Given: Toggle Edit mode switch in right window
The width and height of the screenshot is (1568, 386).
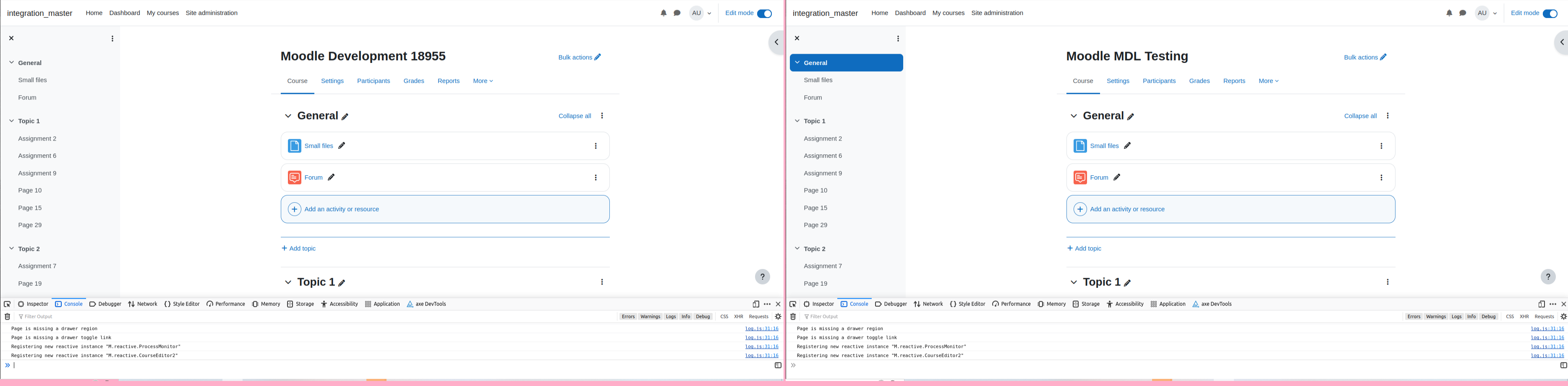Looking at the screenshot, I should tap(1550, 13).
